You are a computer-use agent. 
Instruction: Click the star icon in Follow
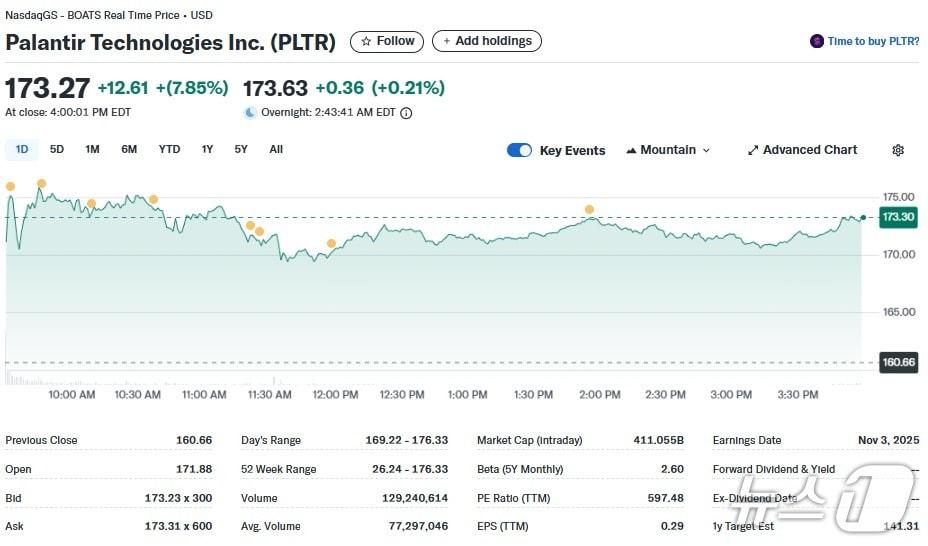tap(366, 41)
